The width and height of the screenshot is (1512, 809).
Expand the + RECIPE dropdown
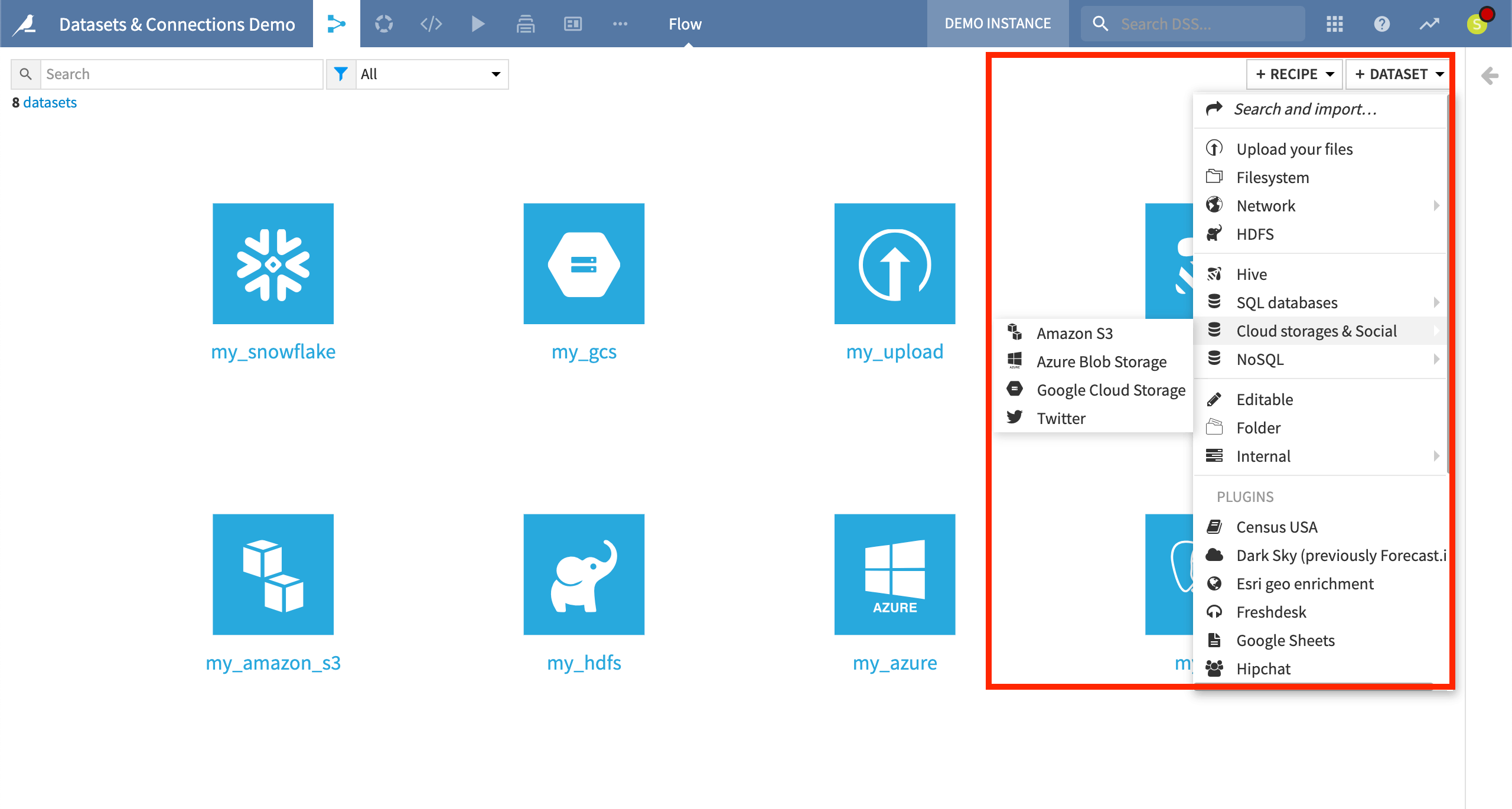pyautogui.click(x=1294, y=74)
